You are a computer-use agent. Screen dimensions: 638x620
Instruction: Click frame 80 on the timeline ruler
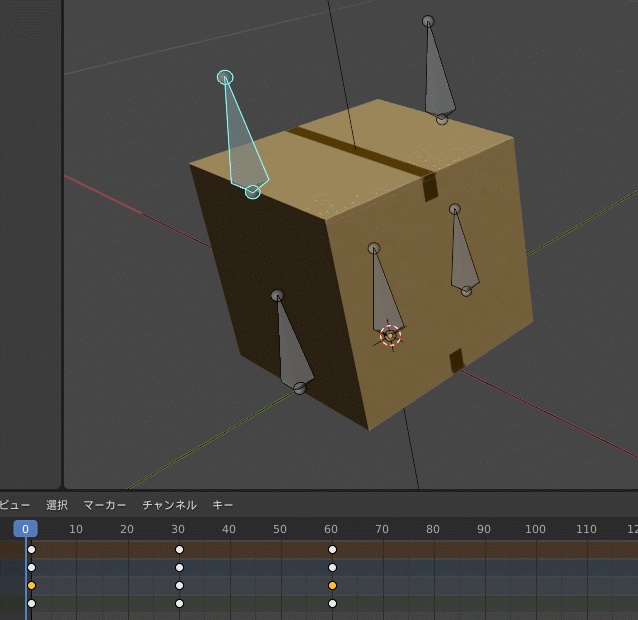pyautogui.click(x=433, y=529)
